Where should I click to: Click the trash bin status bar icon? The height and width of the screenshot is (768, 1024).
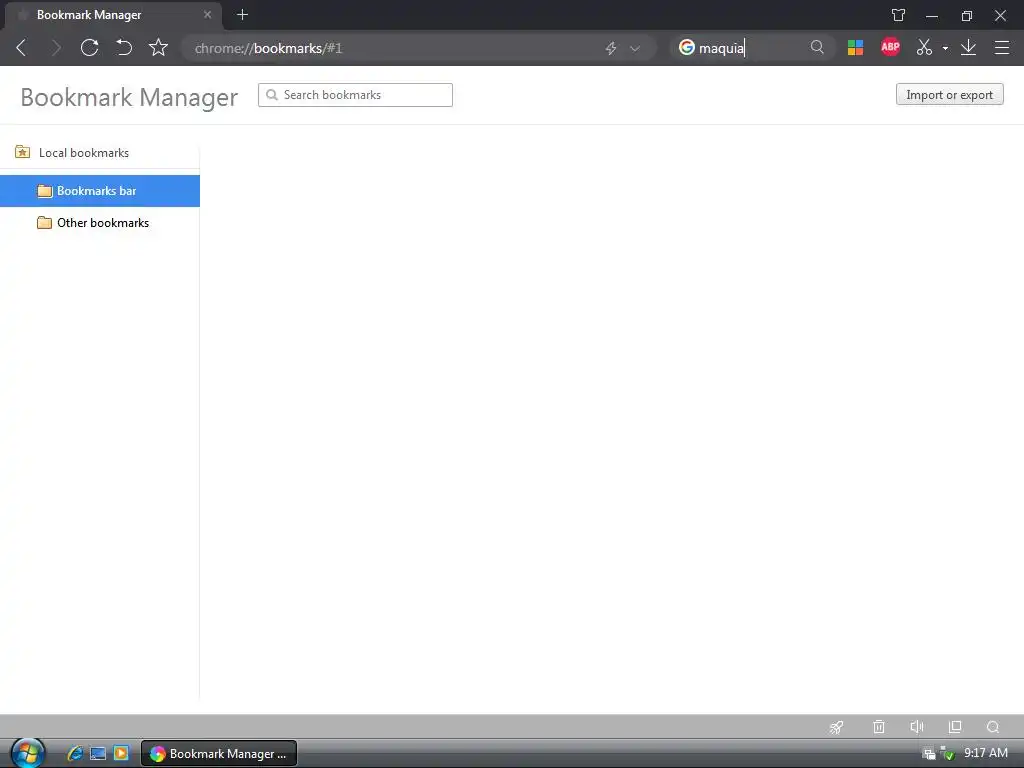(879, 727)
